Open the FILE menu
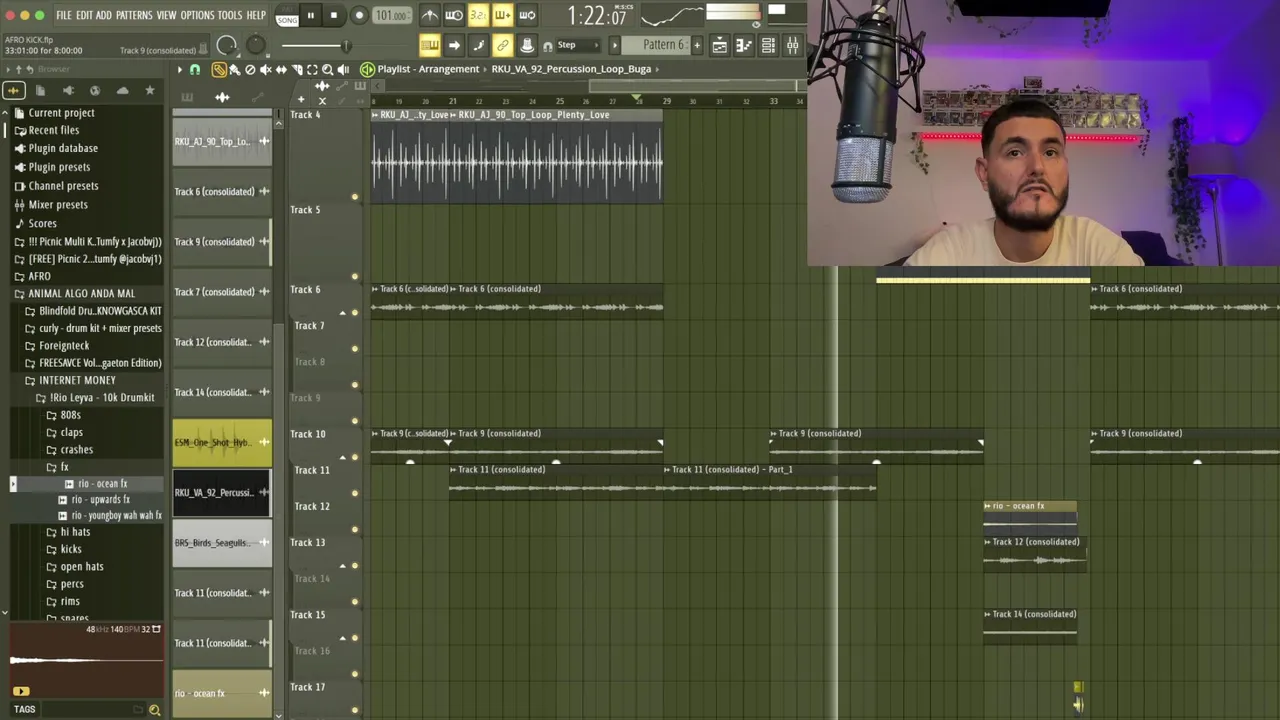This screenshot has width=1280, height=720. click(x=64, y=15)
